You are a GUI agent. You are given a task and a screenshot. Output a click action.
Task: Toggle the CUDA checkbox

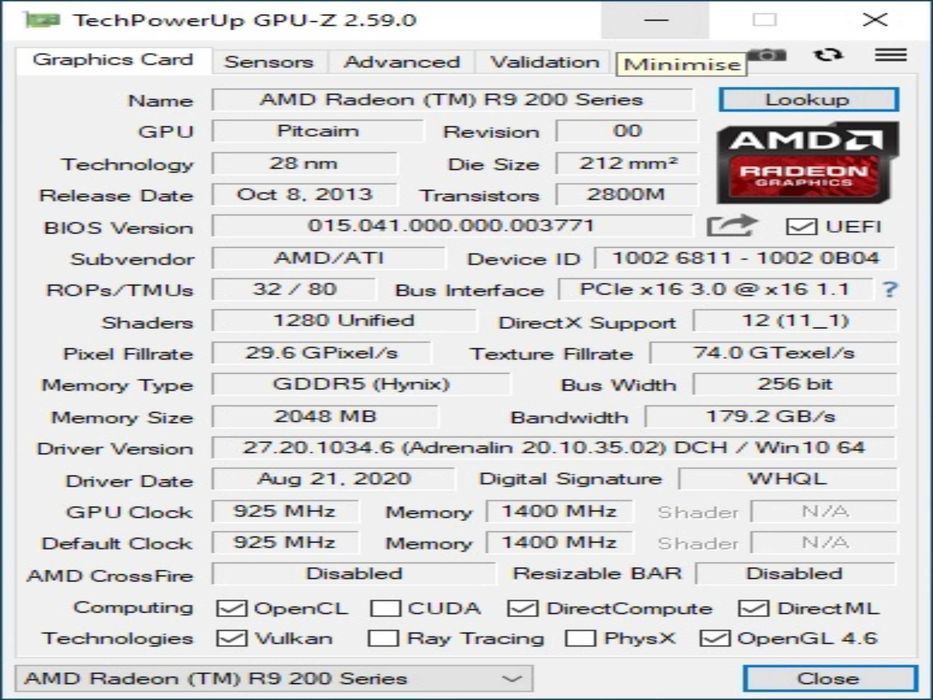pyautogui.click(x=385, y=608)
